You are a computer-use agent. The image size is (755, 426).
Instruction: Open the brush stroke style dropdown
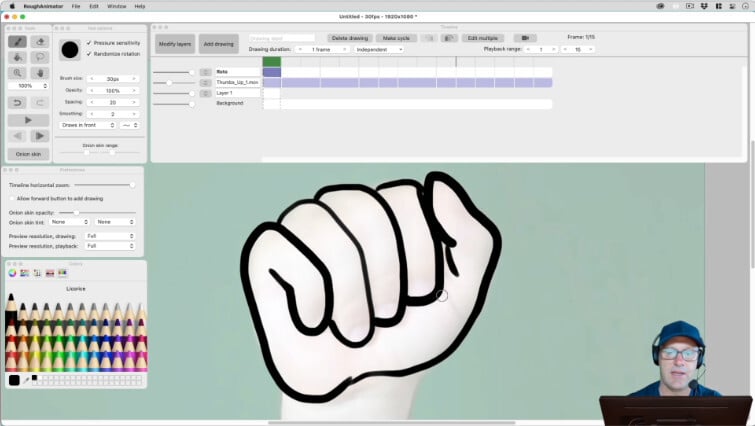(130, 125)
